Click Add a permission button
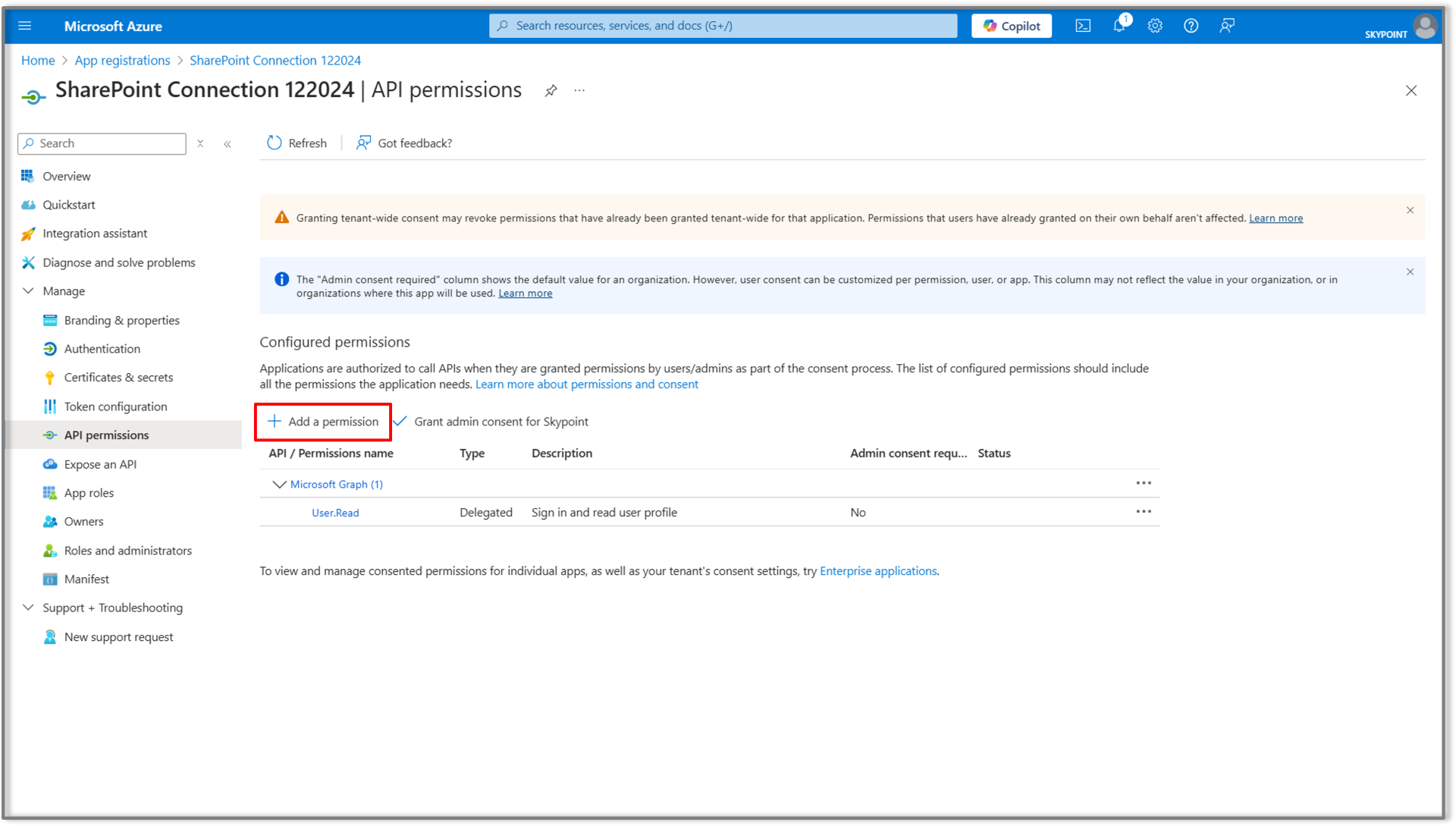The height and width of the screenshot is (826, 1456). click(x=323, y=422)
